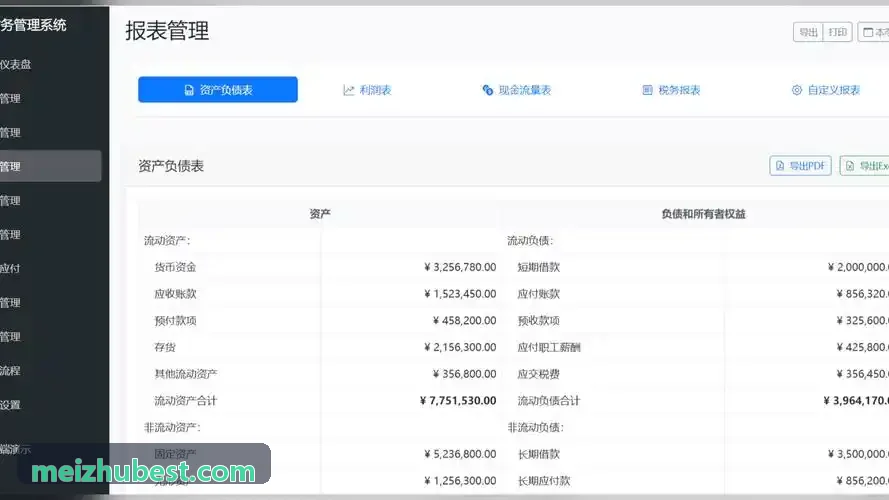This screenshot has width=889, height=500.
Task: Select the 应付职工薪酬 row label
Action: tap(549, 347)
